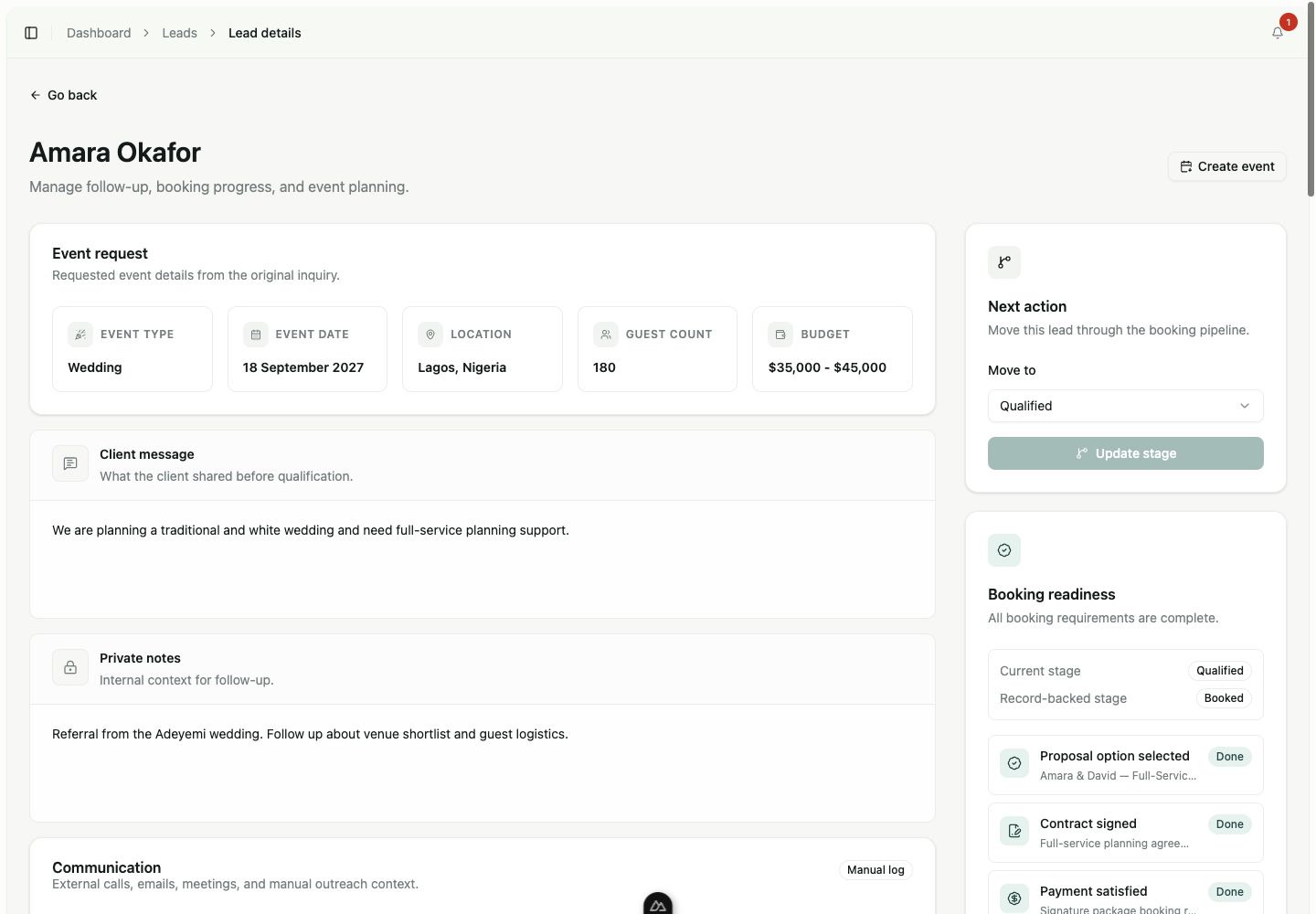Click the Next action heading
1316x914 pixels.
pyautogui.click(x=1027, y=306)
